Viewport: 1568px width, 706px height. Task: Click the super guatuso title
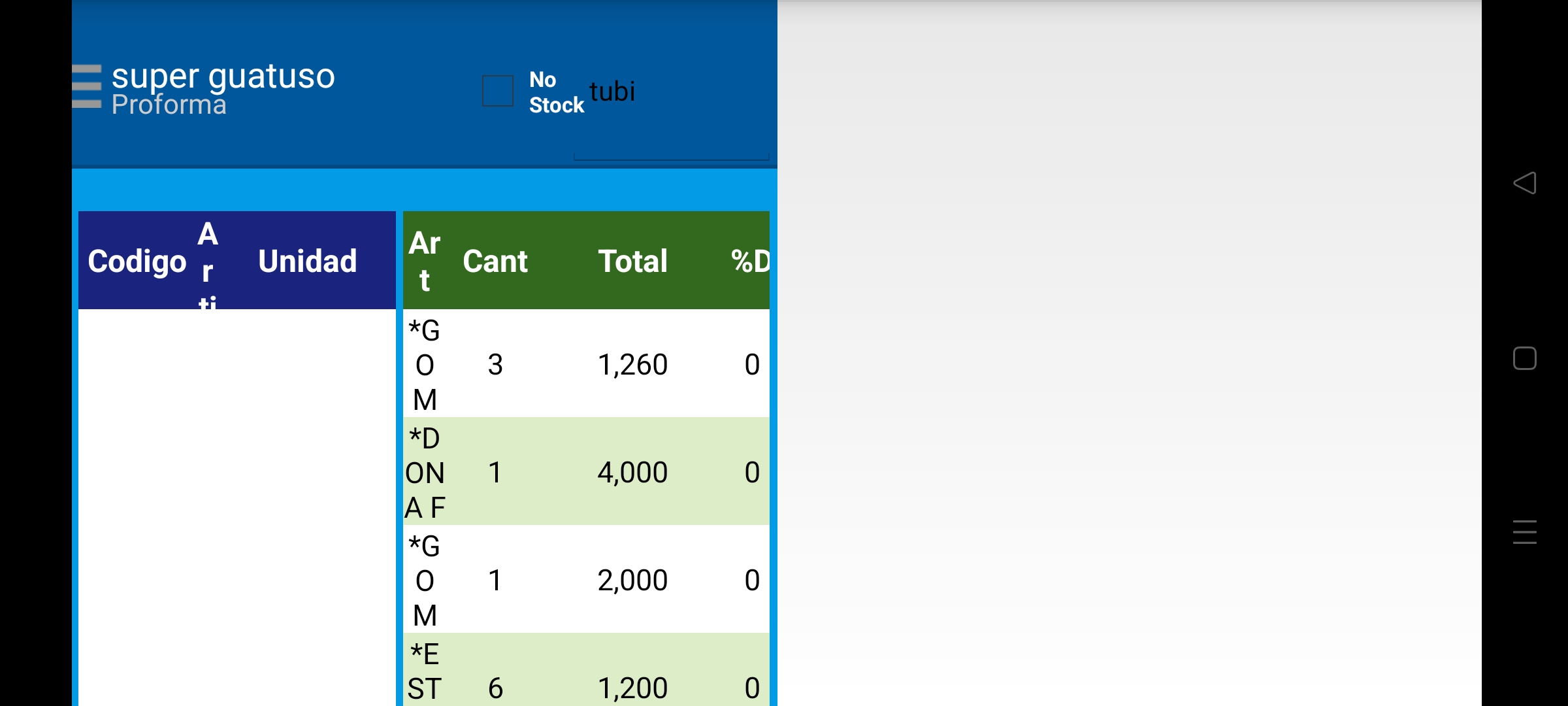(223, 76)
